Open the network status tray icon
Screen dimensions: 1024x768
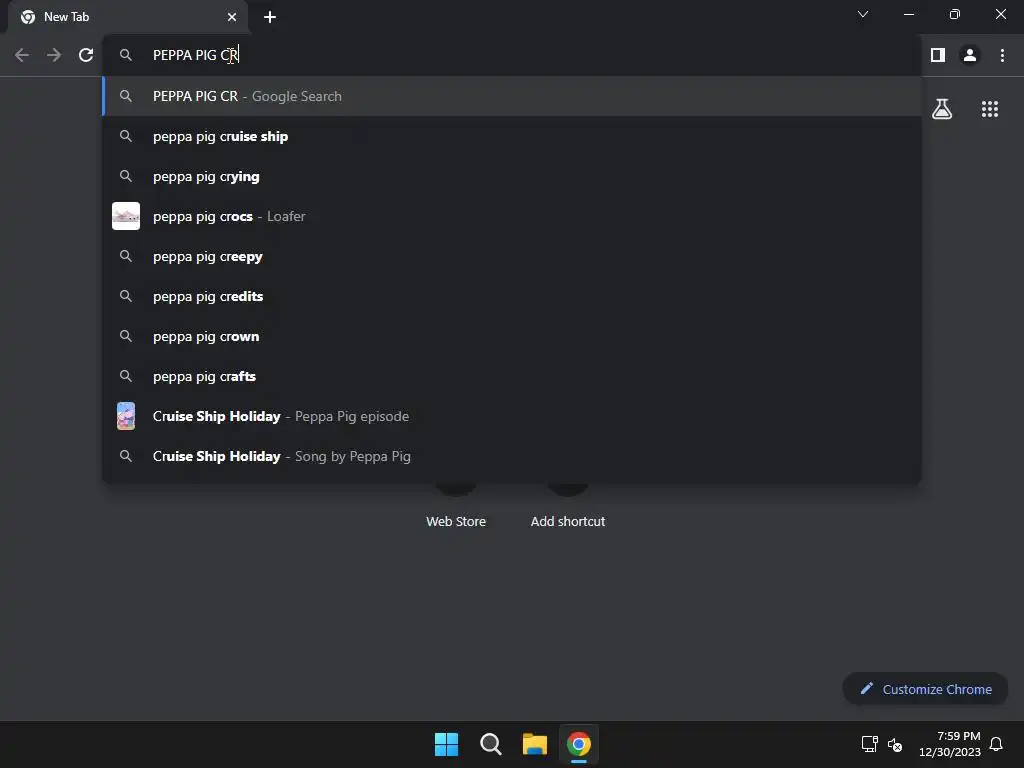(x=869, y=744)
